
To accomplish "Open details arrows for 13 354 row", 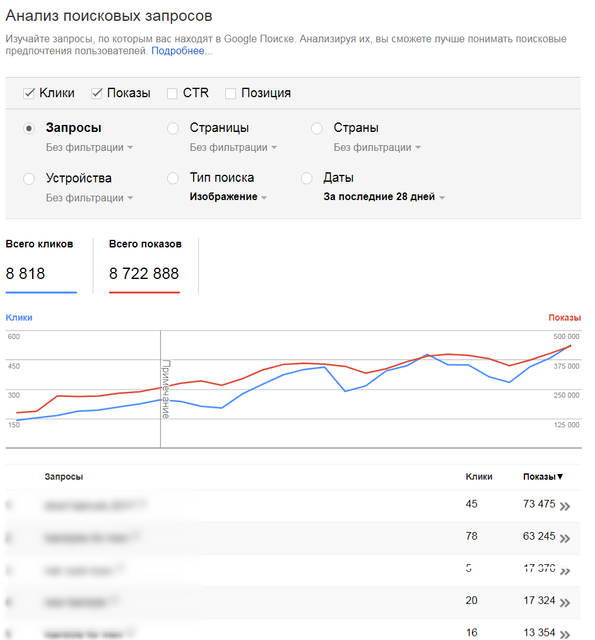I will point(565,635).
